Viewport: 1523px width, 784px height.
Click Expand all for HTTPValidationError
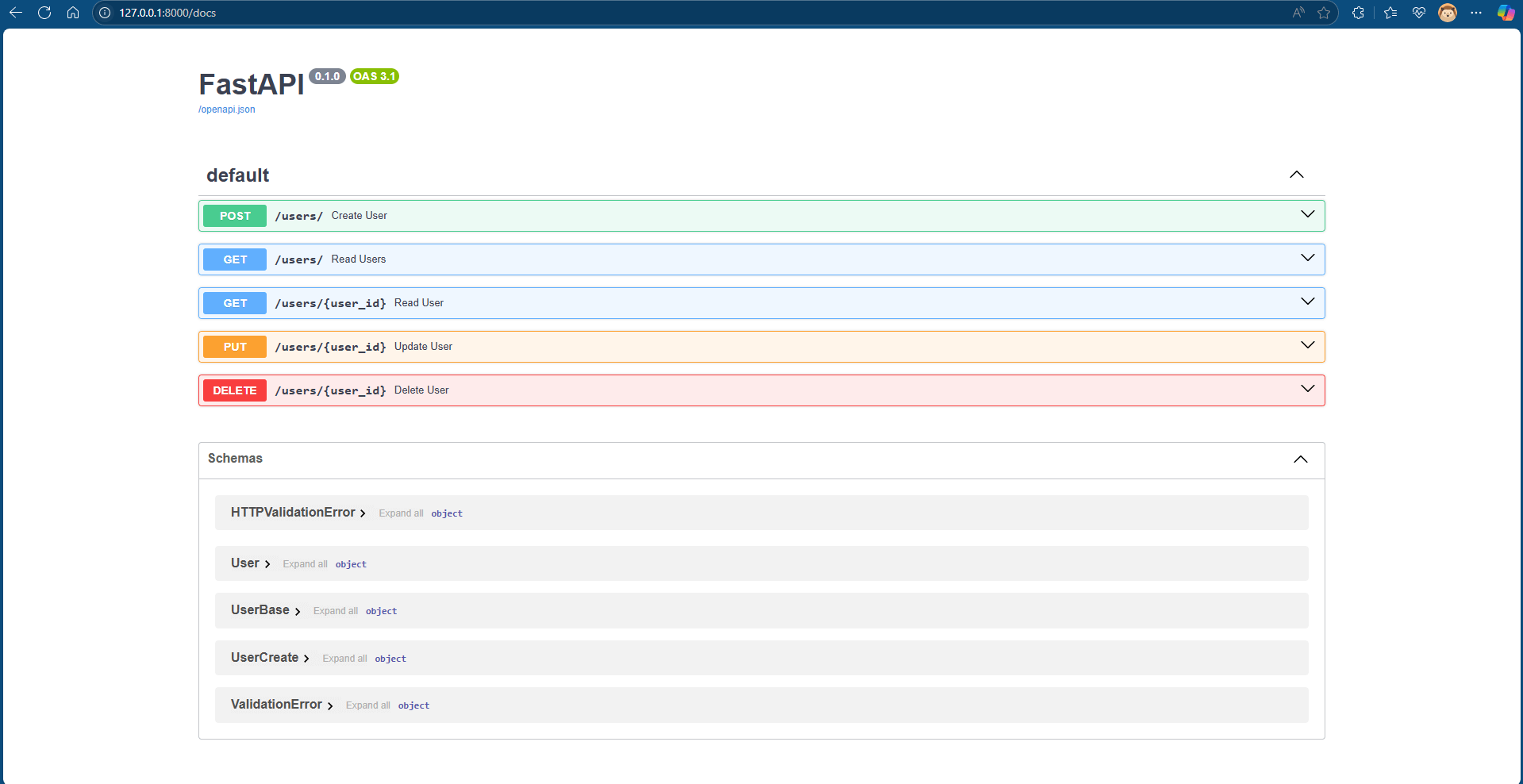coord(402,513)
